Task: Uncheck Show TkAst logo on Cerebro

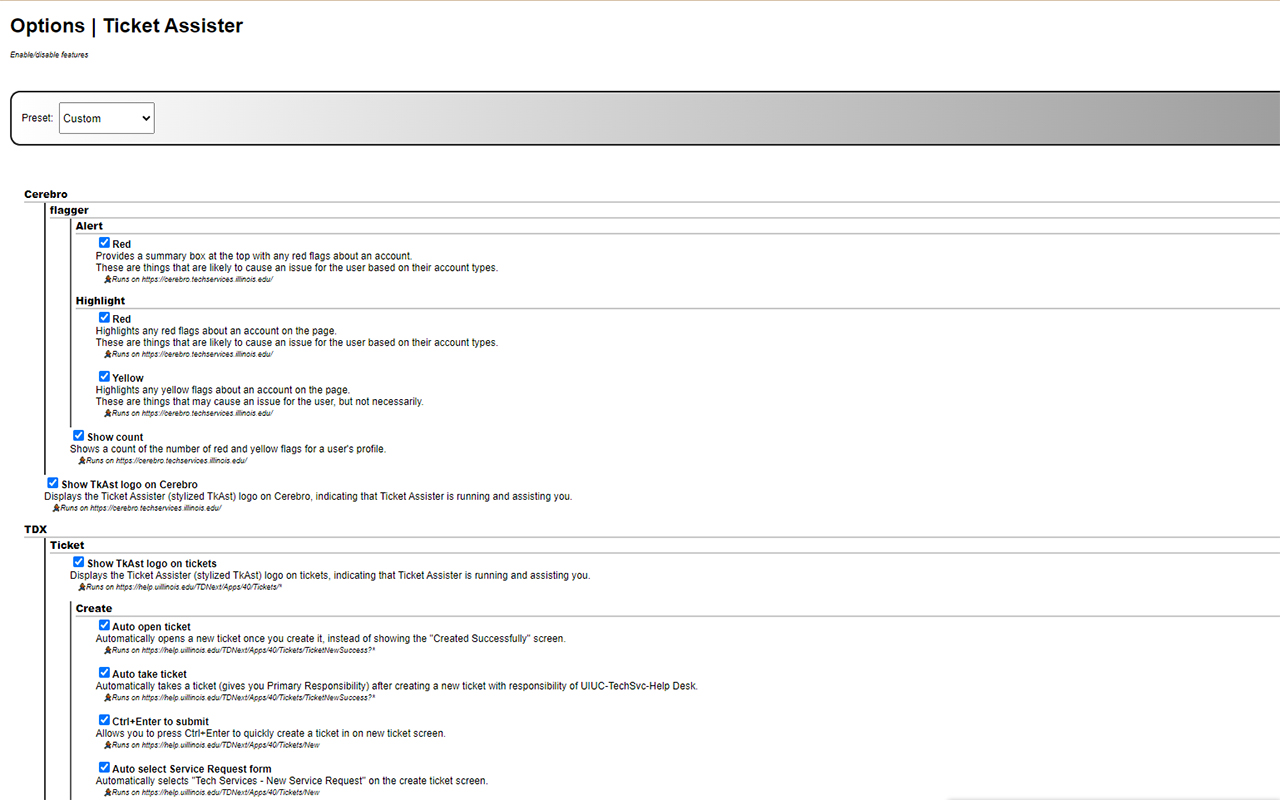Action: pos(52,483)
